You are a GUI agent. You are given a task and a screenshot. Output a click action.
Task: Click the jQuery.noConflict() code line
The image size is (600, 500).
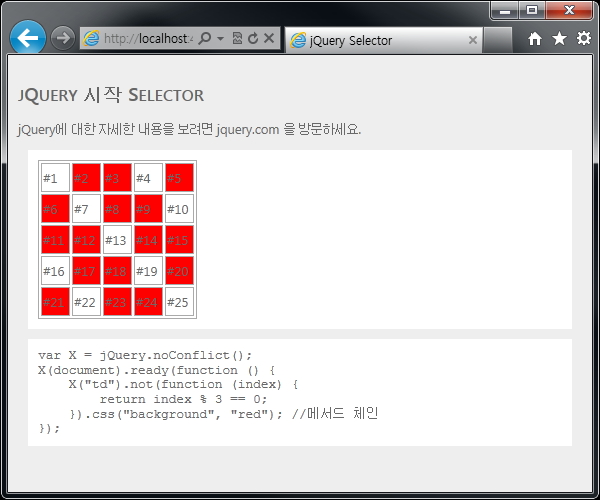tap(145, 355)
